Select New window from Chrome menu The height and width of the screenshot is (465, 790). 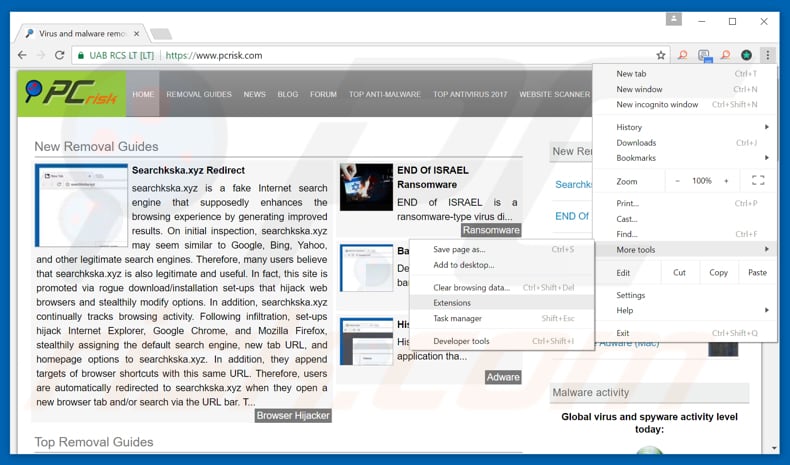(685, 89)
